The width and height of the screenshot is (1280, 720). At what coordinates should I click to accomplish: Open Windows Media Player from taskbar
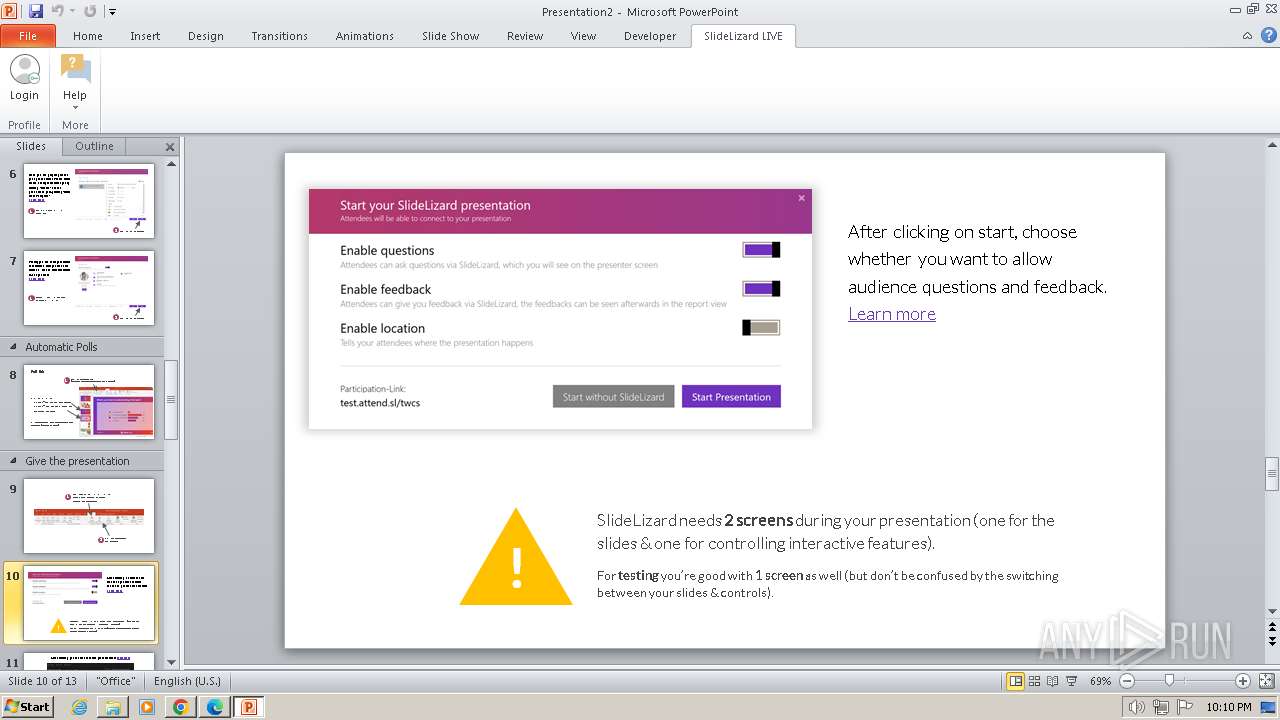147,707
